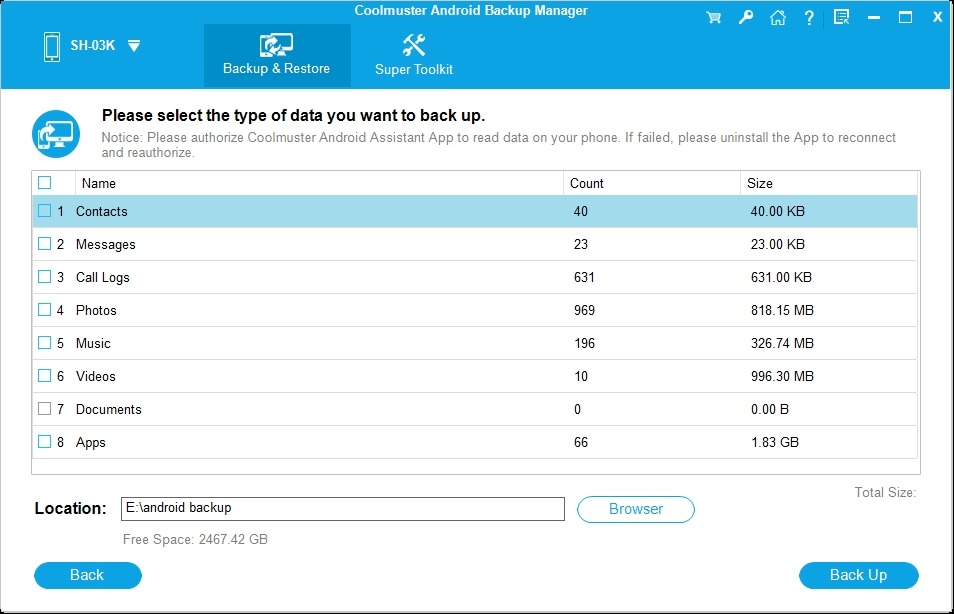Check the Music checkbox
The height and width of the screenshot is (614, 954).
pyautogui.click(x=44, y=342)
